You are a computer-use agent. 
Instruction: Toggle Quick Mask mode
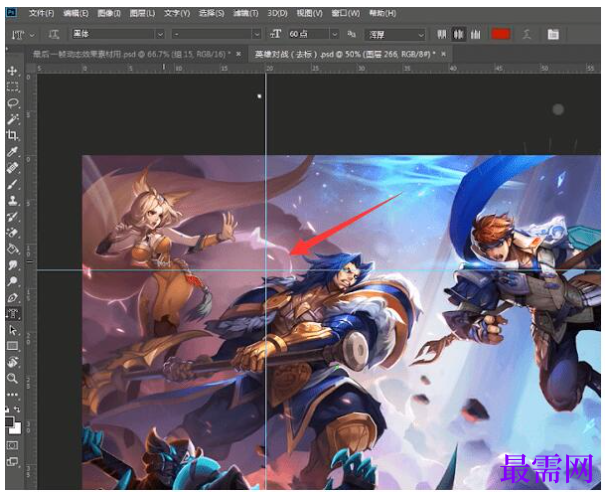point(12,445)
